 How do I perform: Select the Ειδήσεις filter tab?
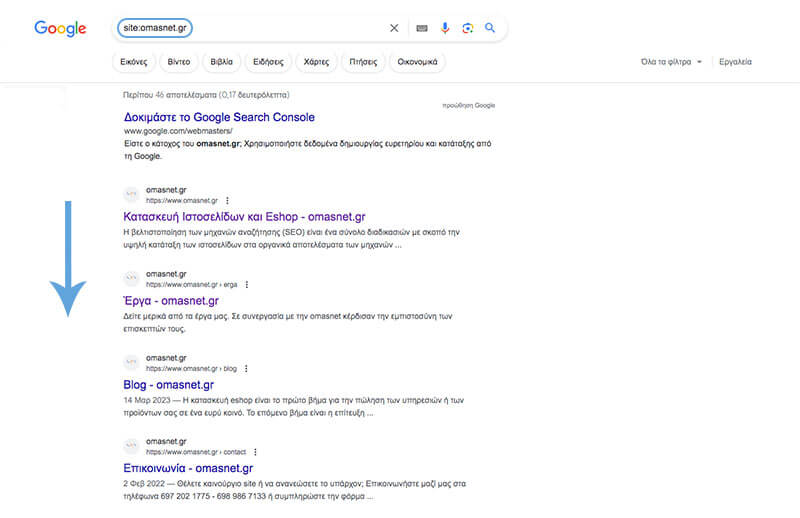pos(268,62)
